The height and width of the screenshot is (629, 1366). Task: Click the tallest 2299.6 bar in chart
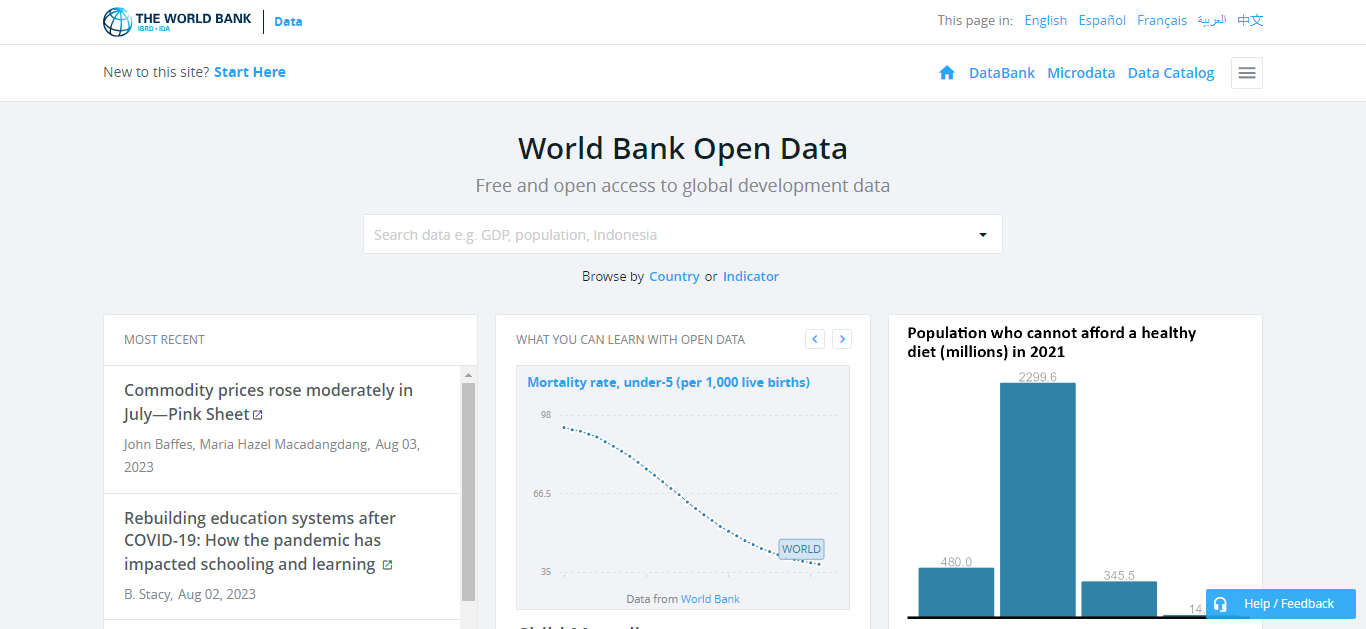pos(1037,498)
